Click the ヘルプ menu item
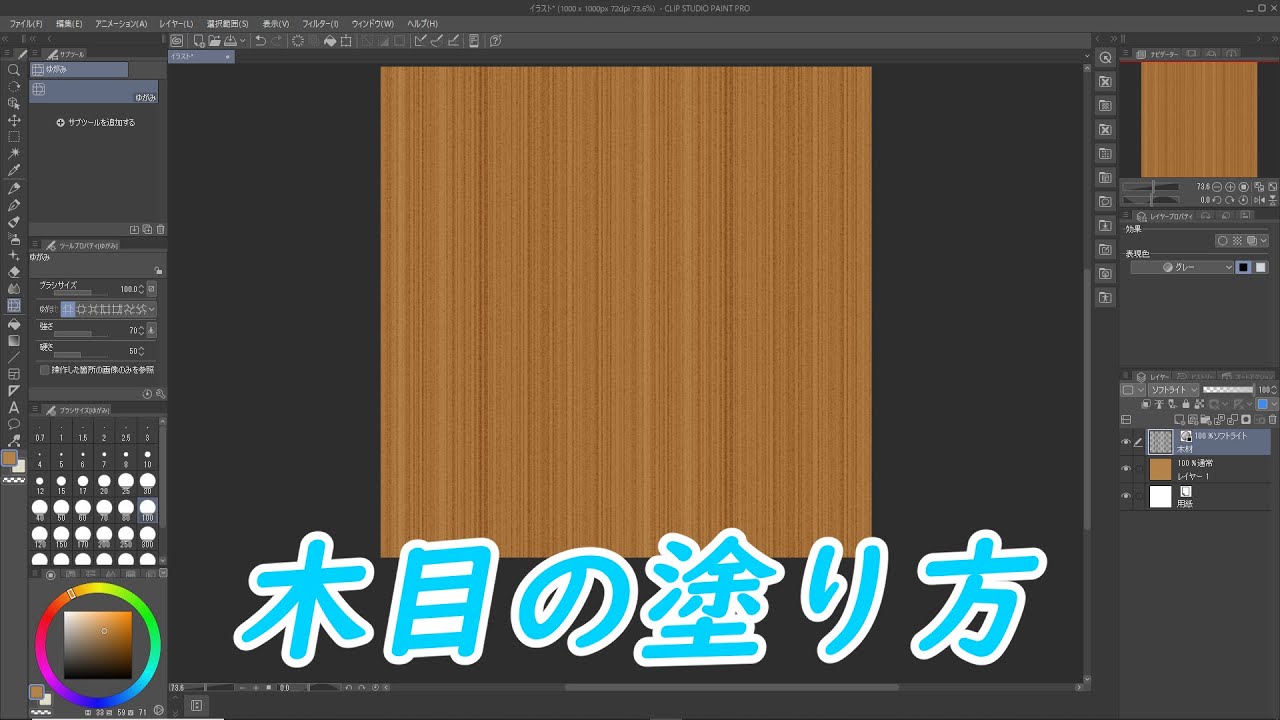1280x720 pixels. coord(420,23)
